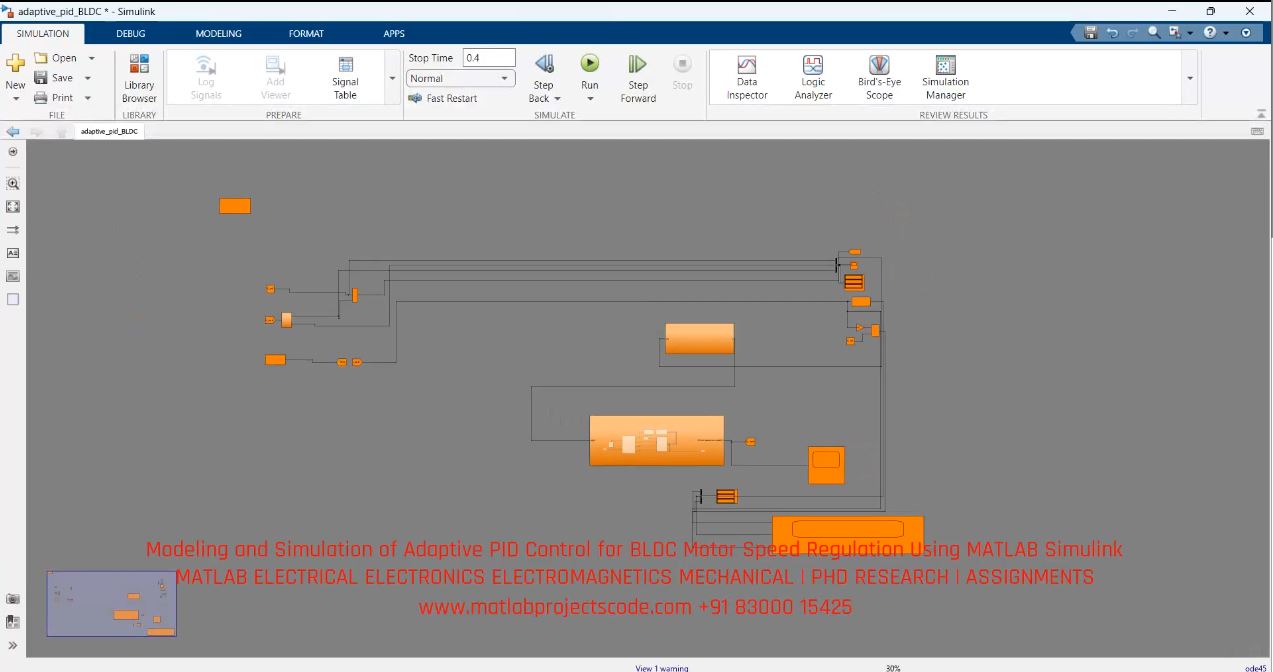Open the Library Browser
Viewport: 1273px width, 672px height.
[138, 75]
